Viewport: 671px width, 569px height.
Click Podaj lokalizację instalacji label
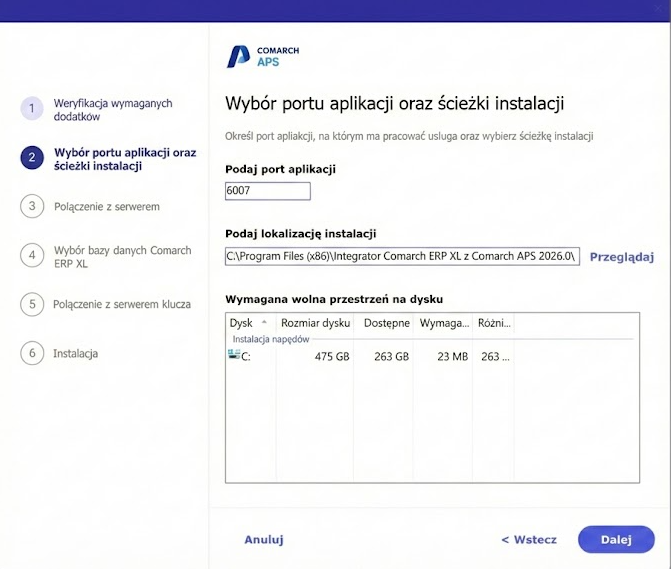pyautogui.click(x=300, y=234)
